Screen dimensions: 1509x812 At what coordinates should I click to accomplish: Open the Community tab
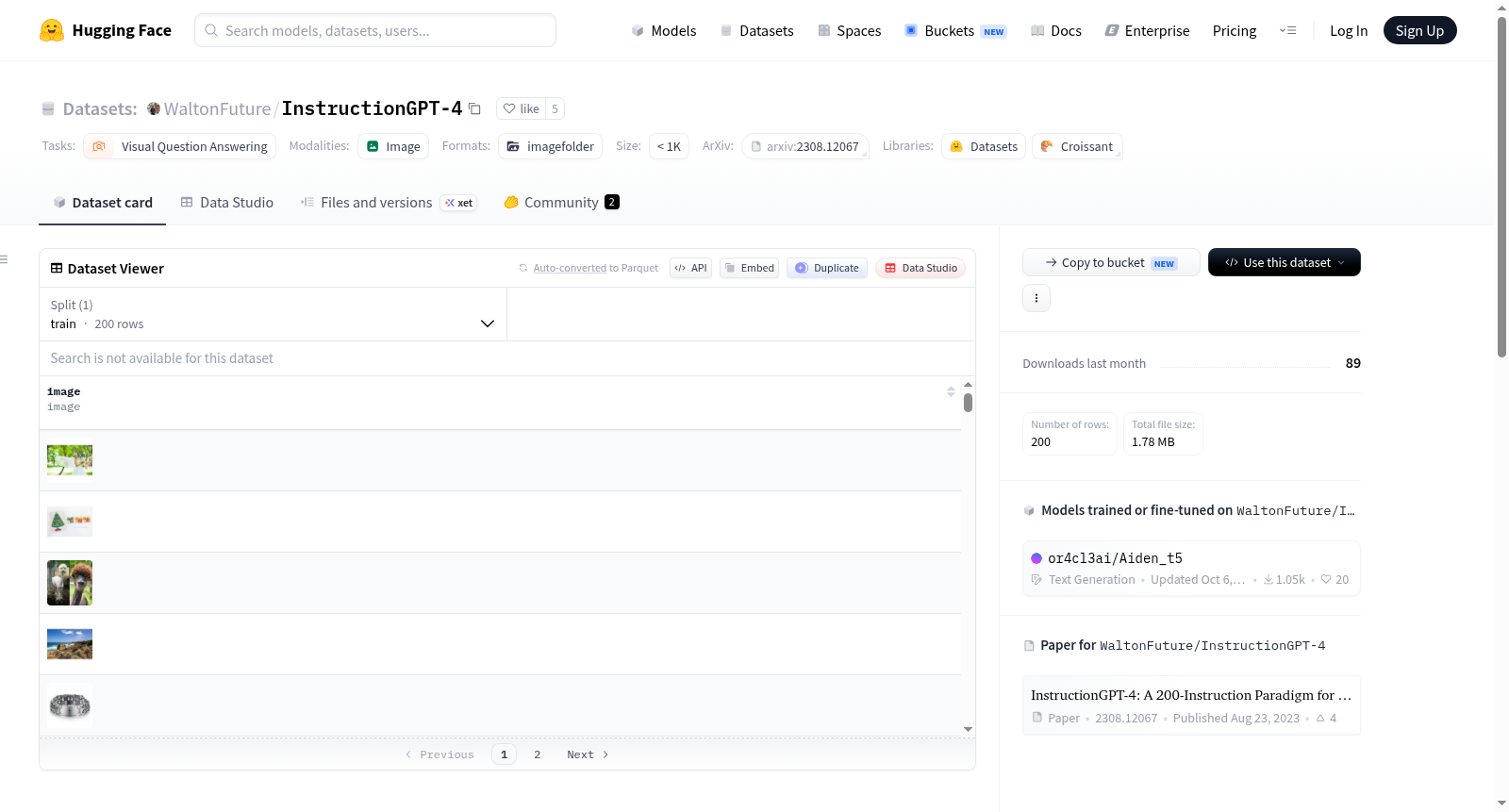coord(562,202)
